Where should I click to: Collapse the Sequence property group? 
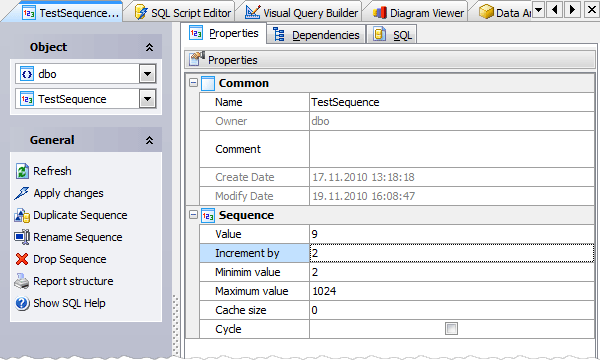[x=194, y=215]
